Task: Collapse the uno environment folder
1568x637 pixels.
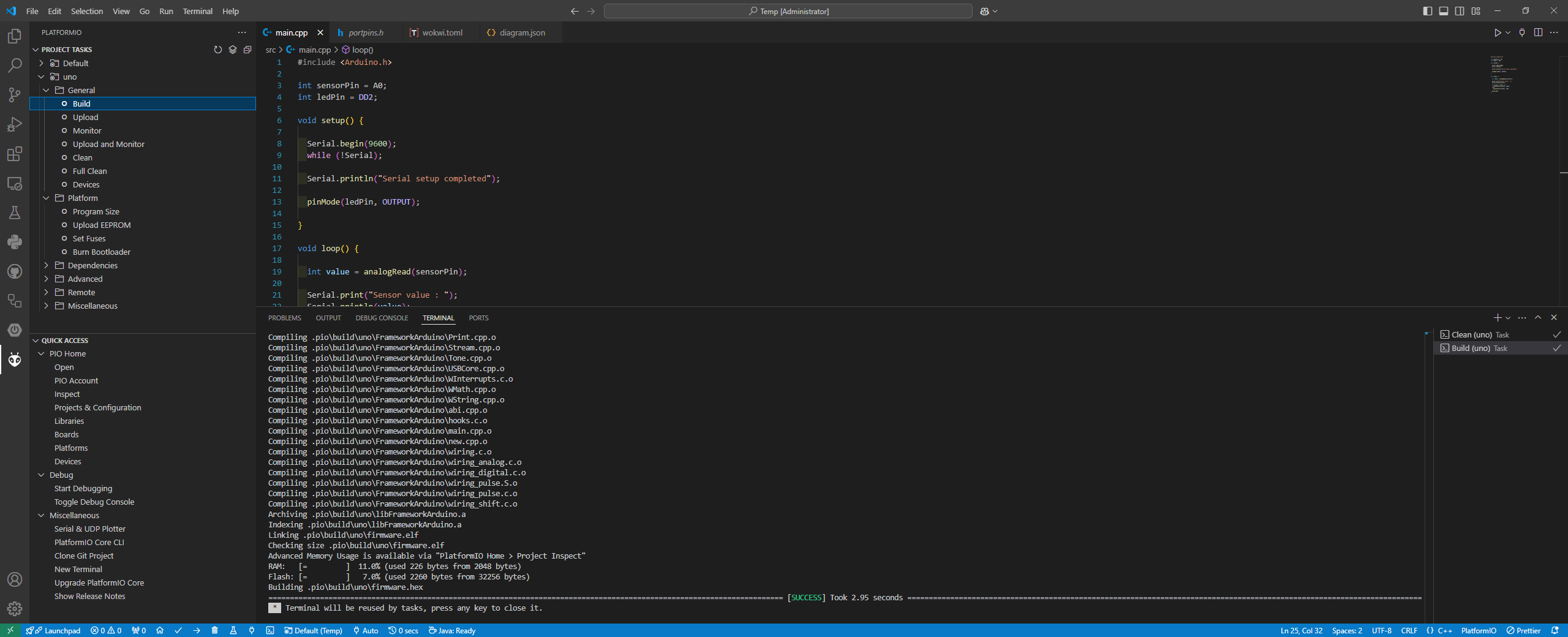Action: point(41,77)
